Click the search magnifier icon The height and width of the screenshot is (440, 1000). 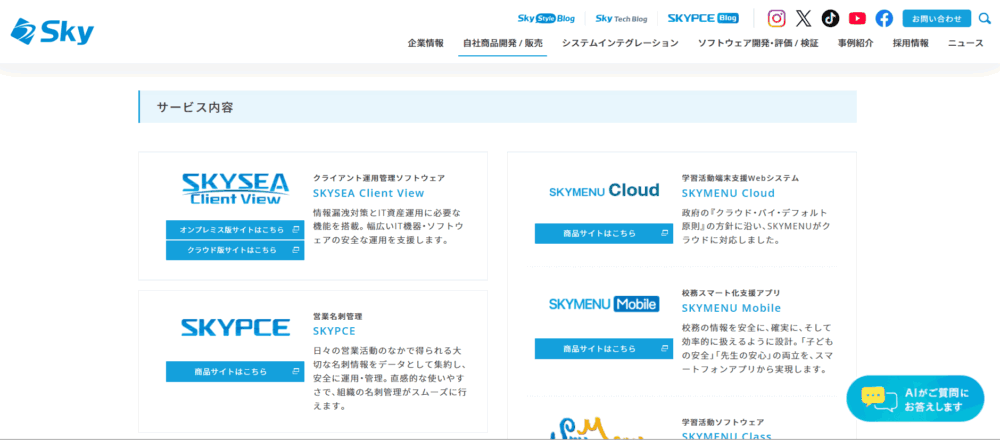pyautogui.click(x=985, y=18)
